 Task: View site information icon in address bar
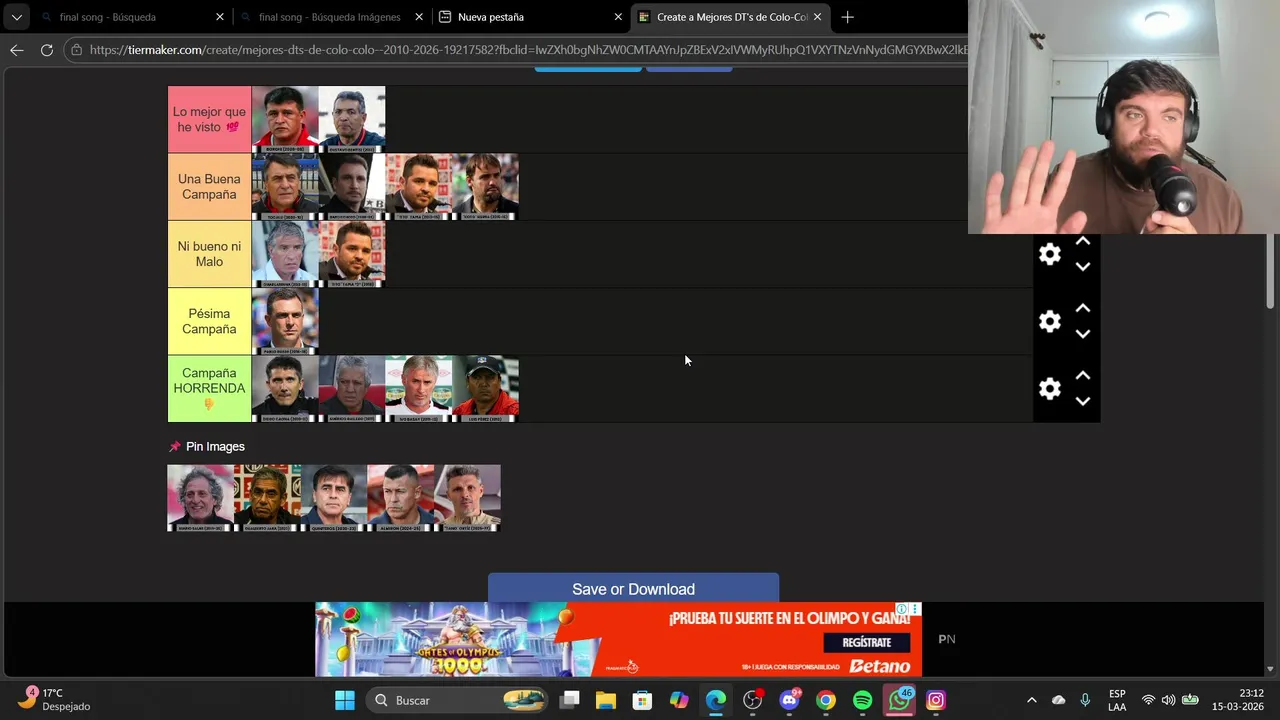(x=77, y=49)
